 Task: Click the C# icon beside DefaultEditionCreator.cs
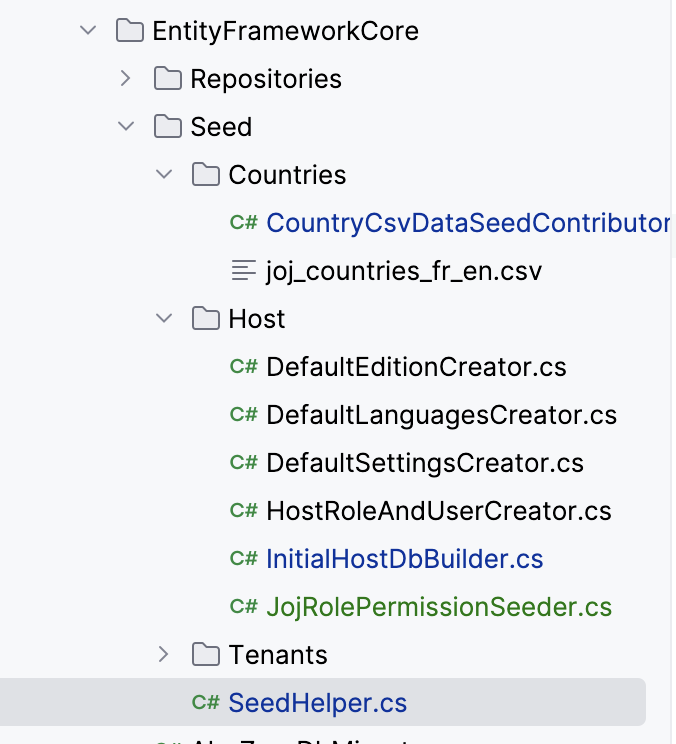click(x=243, y=367)
